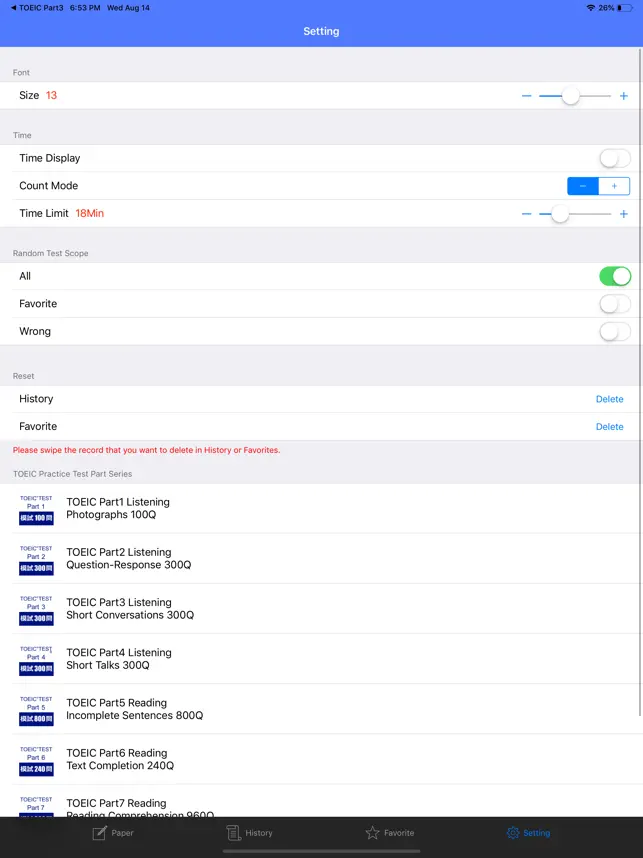Open TOEIC Part4 Short Talks 300Q
643x858 pixels.
[321, 659]
